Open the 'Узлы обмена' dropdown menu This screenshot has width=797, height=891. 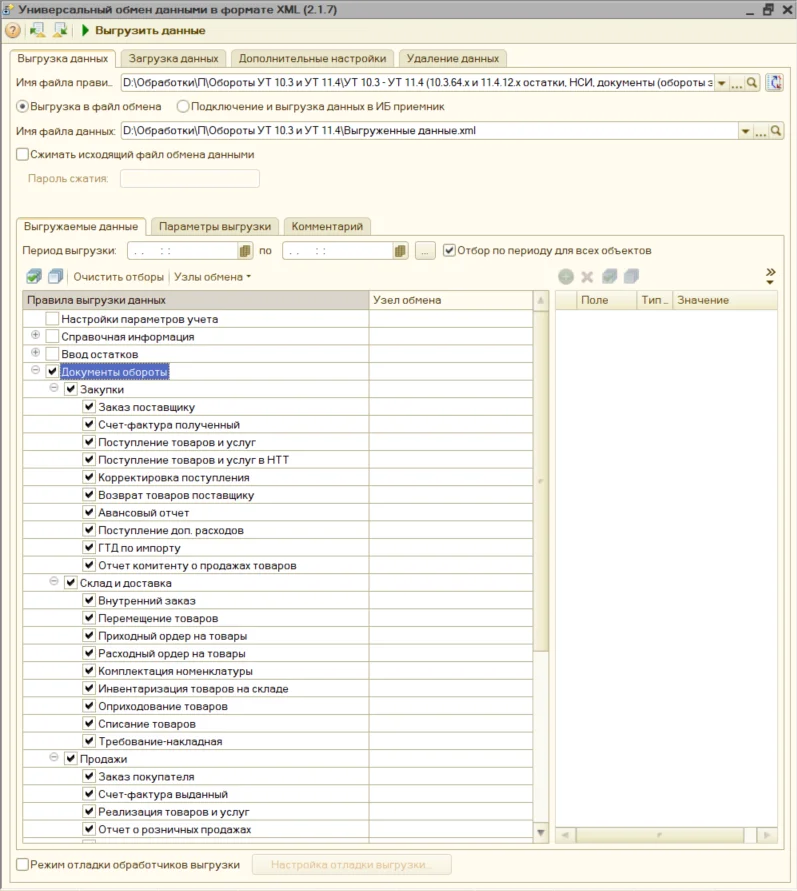point(212,277)
